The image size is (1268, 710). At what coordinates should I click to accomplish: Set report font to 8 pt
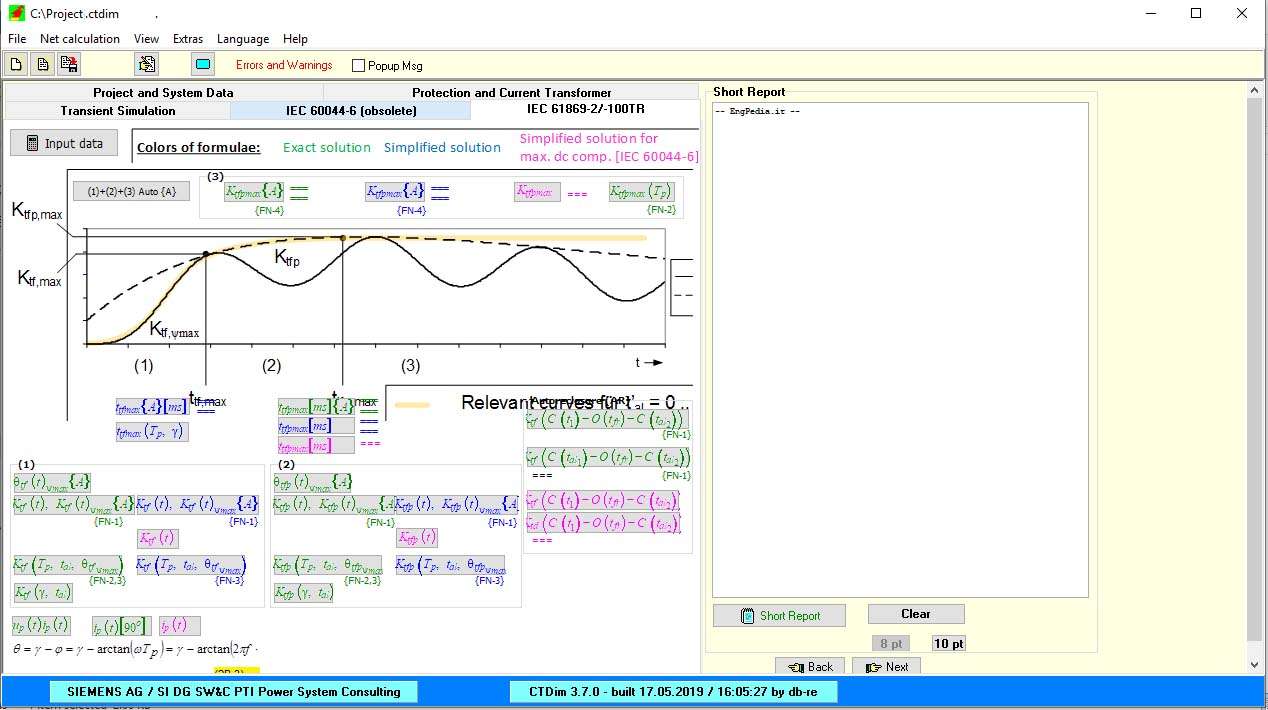pos(890,644)
